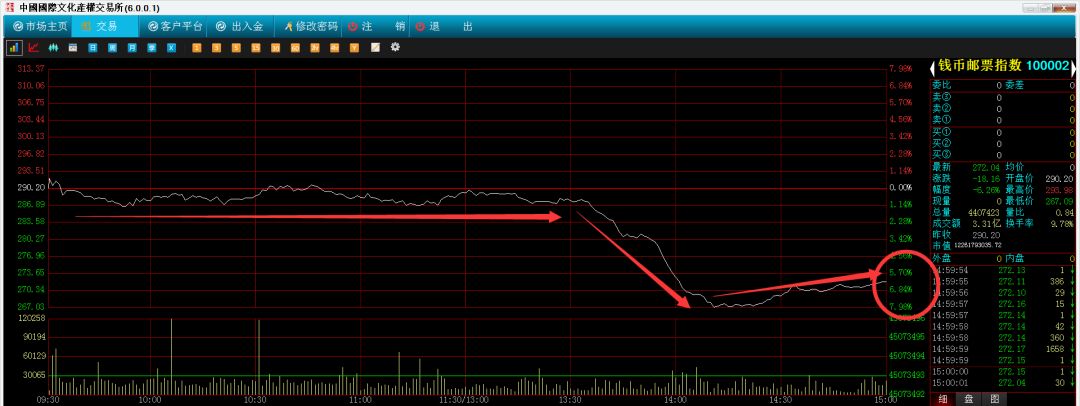The height and width of the screenshot is (406, 1080).
Task: Select the 3-minute orange period icon
Action: (x=216, y=48)
